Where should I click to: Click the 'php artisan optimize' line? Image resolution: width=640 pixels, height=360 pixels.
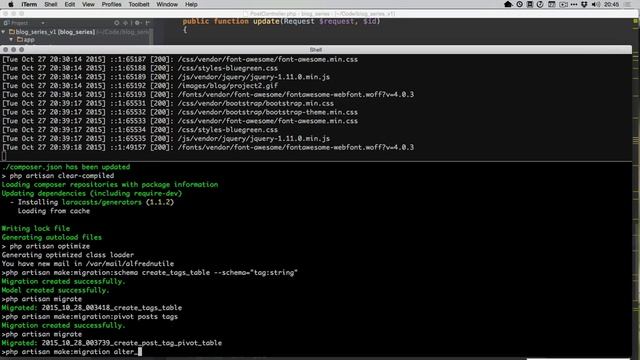coord(46,246)
